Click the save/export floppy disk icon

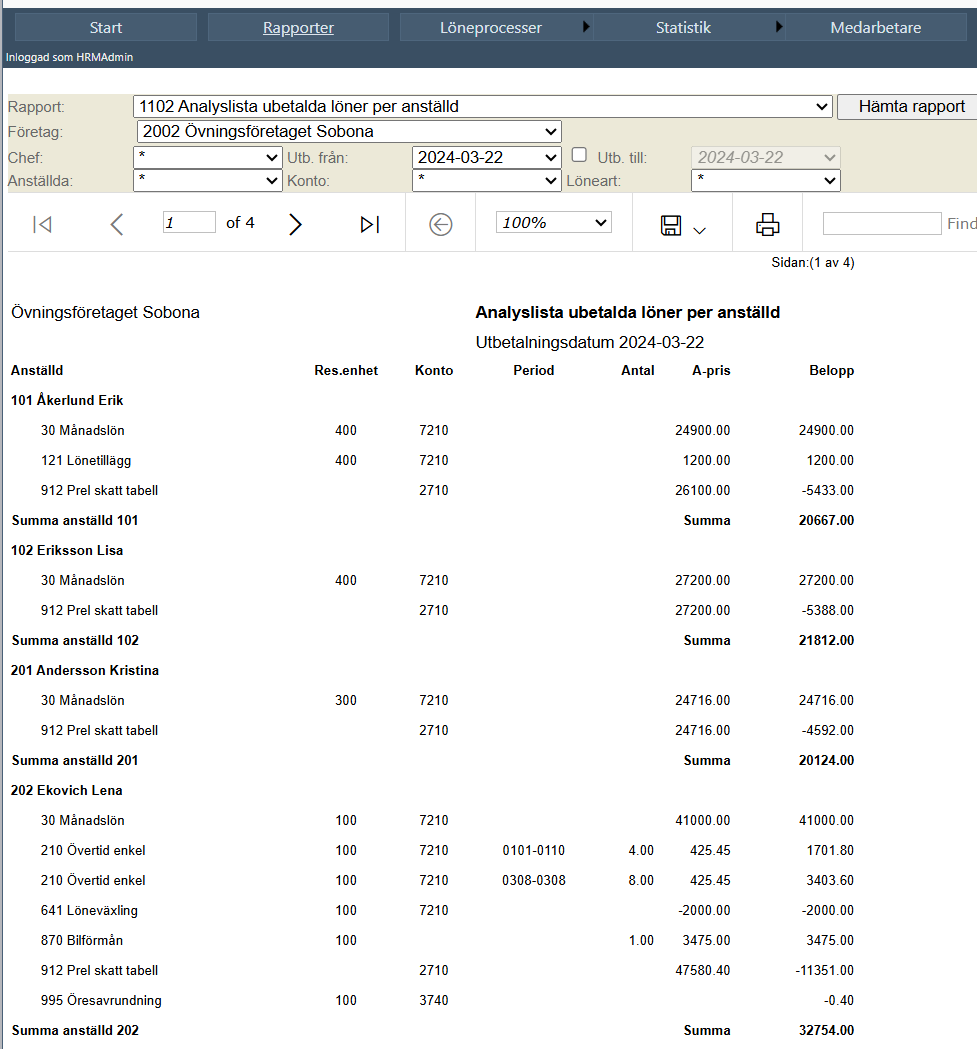[671, 225]
